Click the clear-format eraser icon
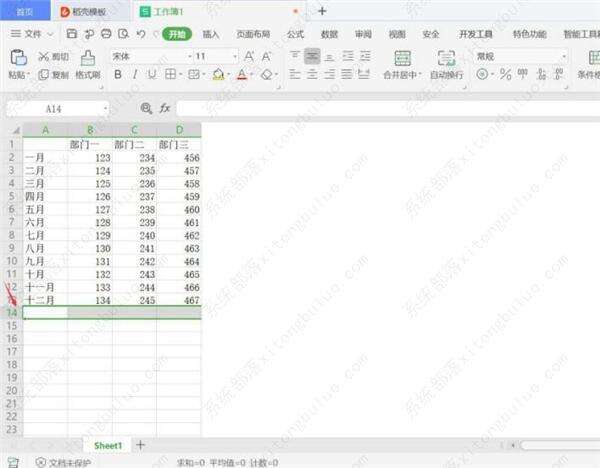The image size is (600, 468). coord(266,74)
